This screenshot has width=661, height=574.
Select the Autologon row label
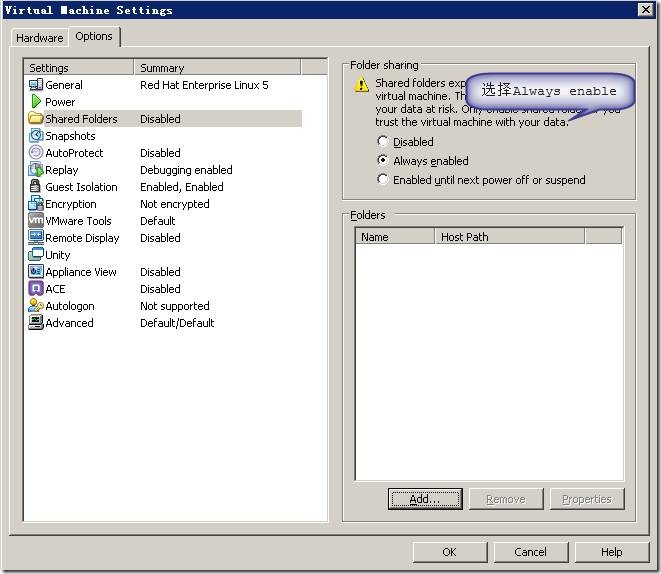70,306
